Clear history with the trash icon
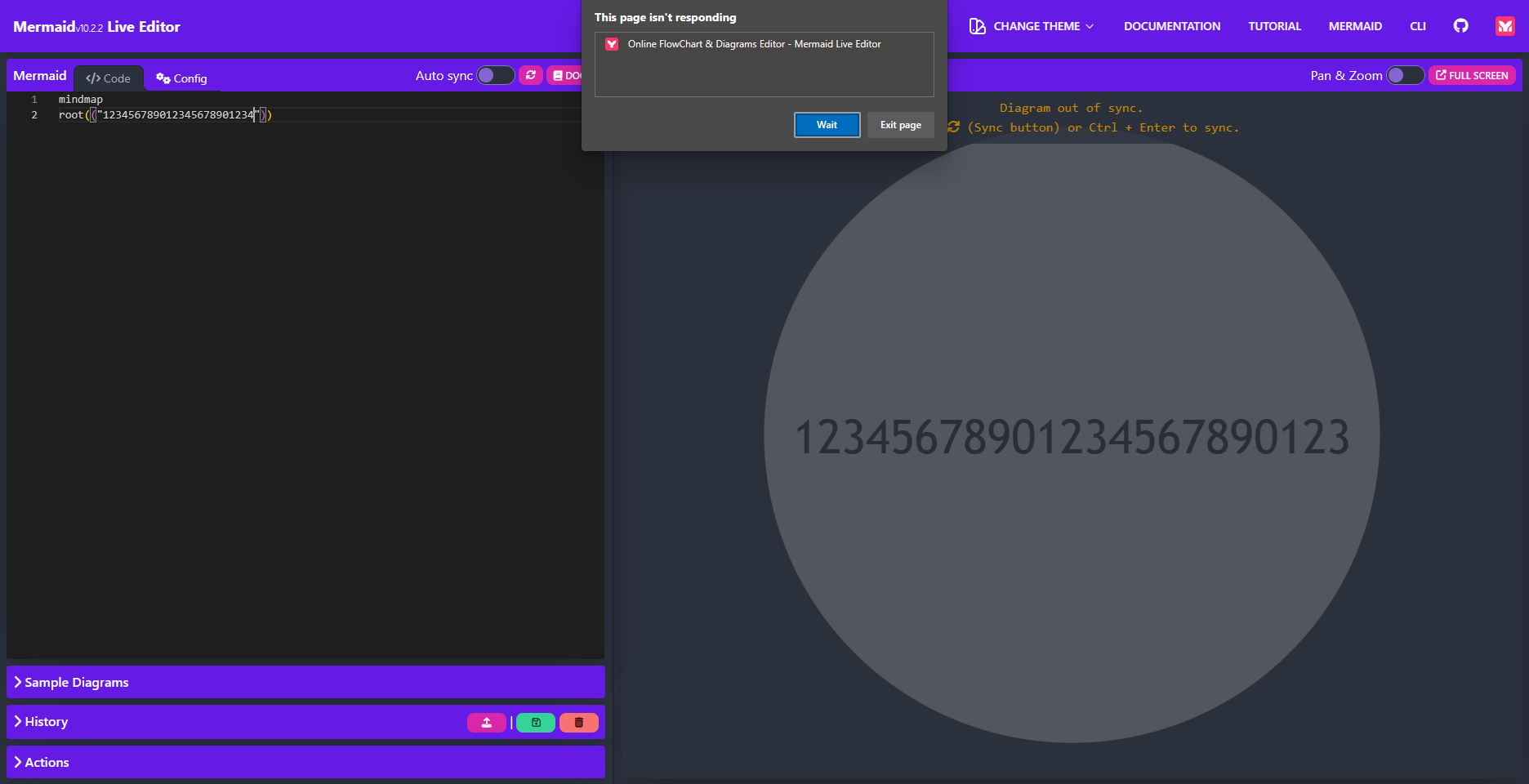The height and width of the screenshot is (784, 1529). [x=578, y=722]
